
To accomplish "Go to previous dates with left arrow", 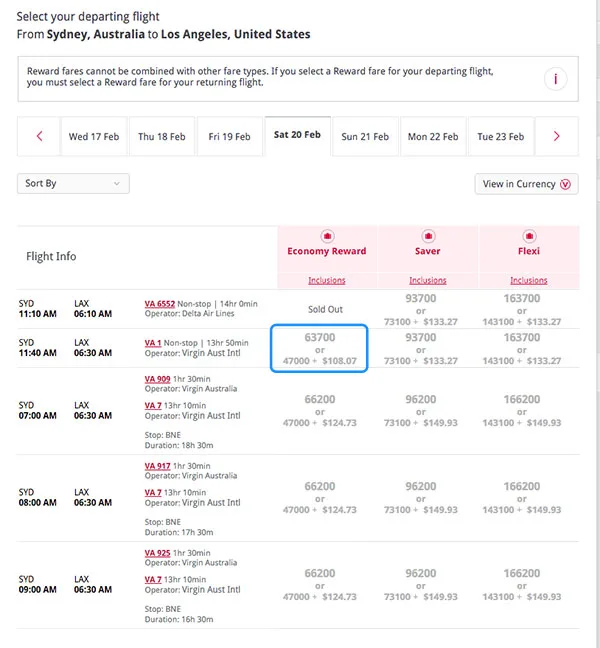I will (x=40, y=137).
